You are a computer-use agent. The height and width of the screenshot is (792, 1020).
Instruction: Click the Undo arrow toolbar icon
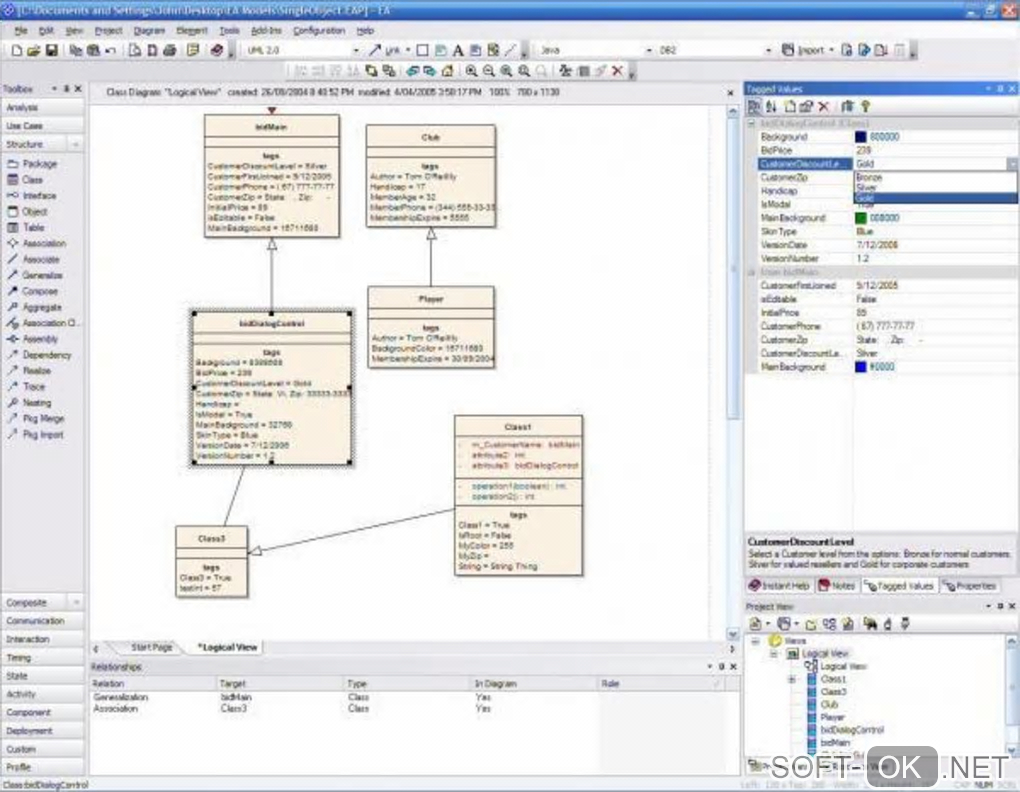(x=111, y=50)
